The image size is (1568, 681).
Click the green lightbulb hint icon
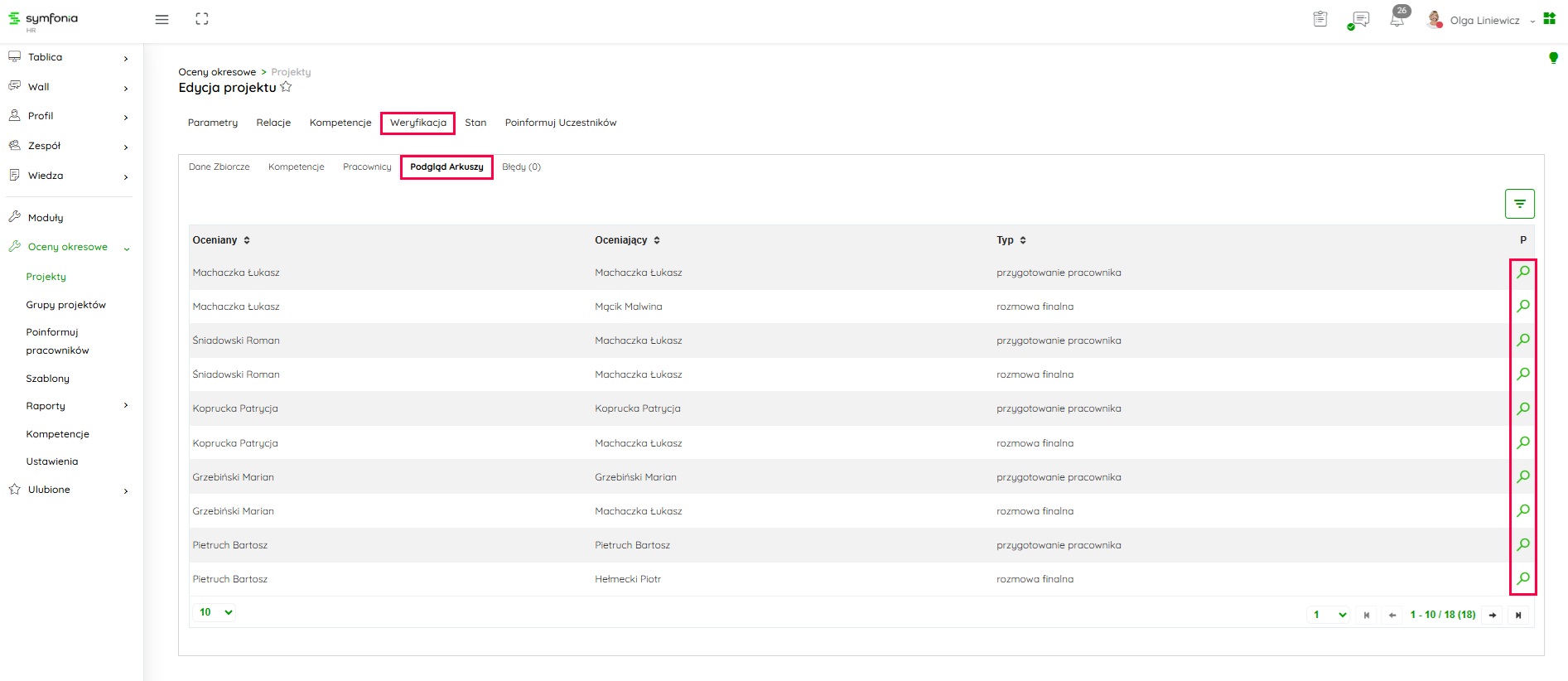click(1553, 58)
